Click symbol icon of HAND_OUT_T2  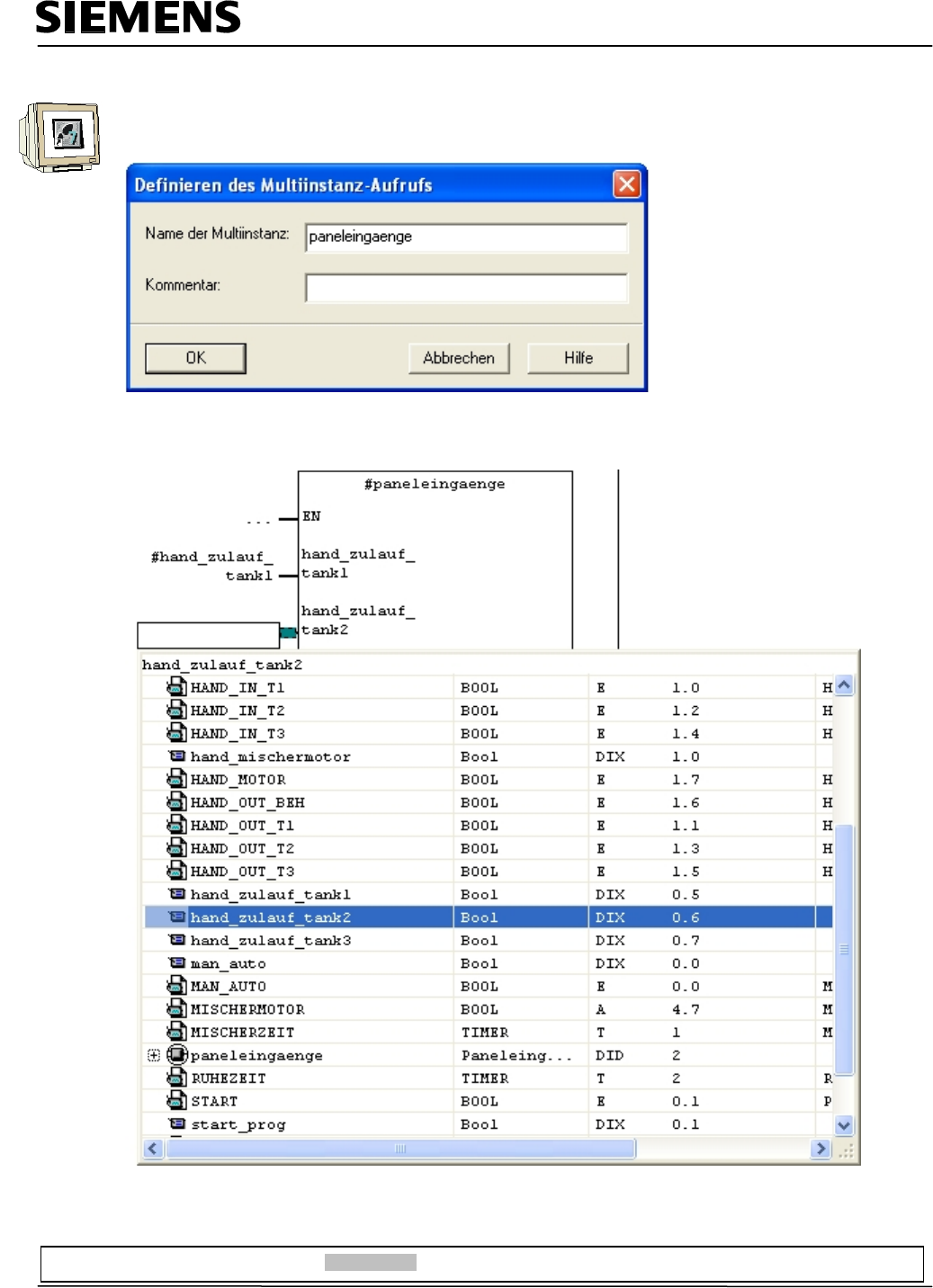click(x=176, y=848)
